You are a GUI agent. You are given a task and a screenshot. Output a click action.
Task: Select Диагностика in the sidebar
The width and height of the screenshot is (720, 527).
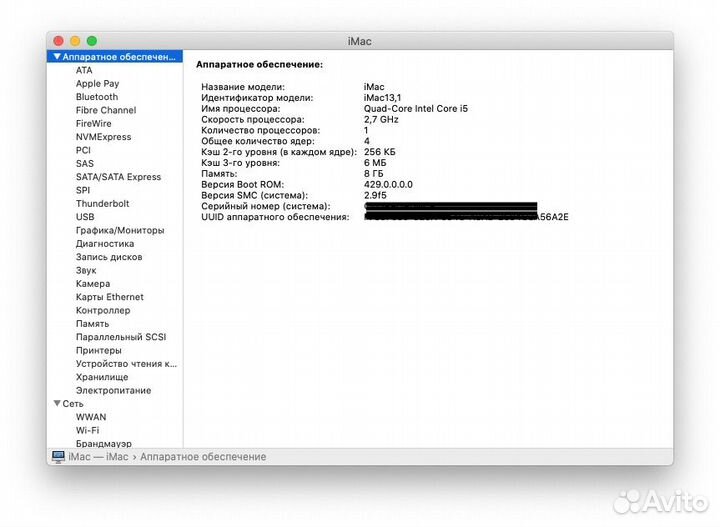(105, 244)
